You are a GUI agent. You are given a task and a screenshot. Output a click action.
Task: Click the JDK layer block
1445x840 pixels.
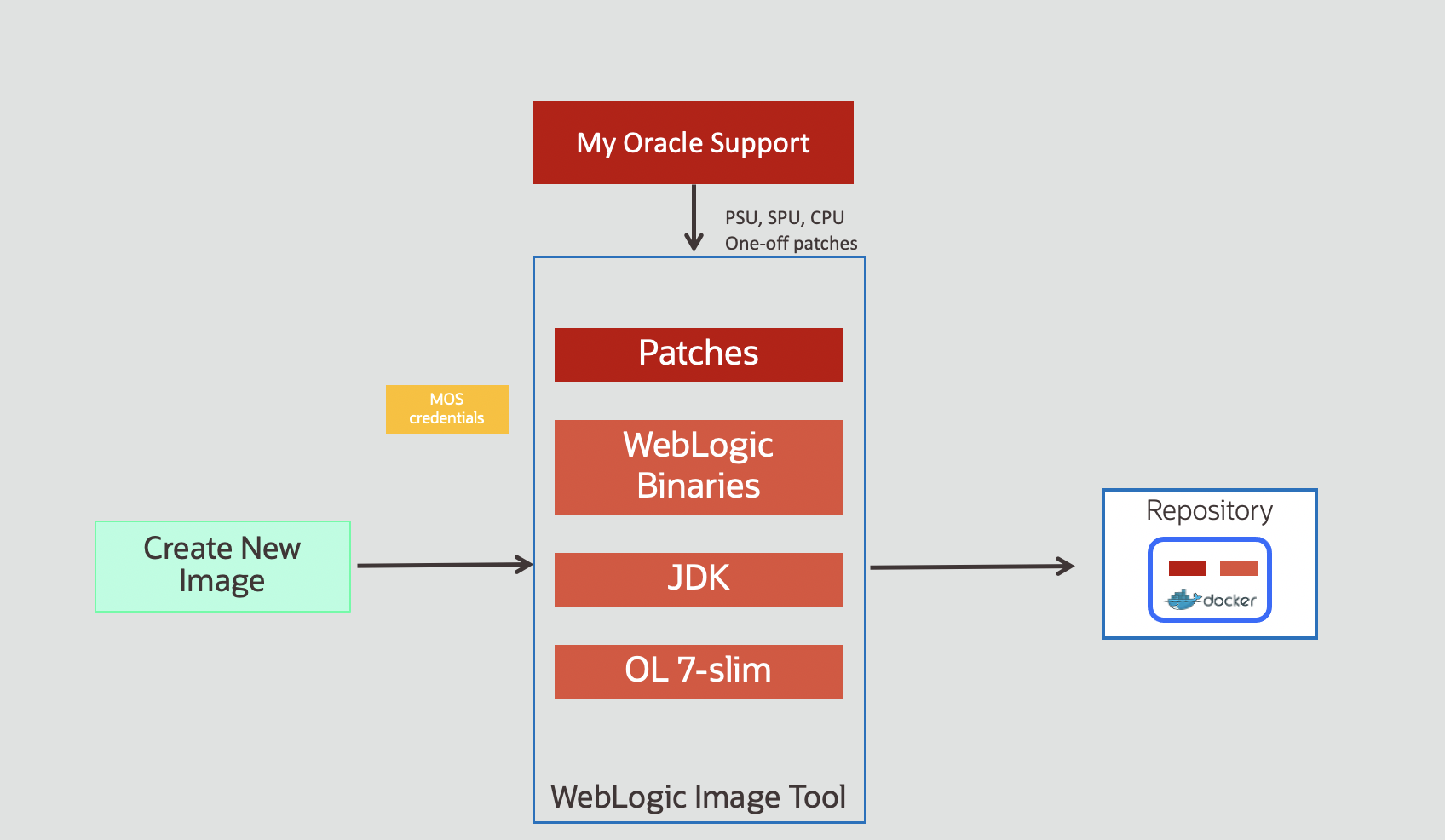click(x=699, y=579)
